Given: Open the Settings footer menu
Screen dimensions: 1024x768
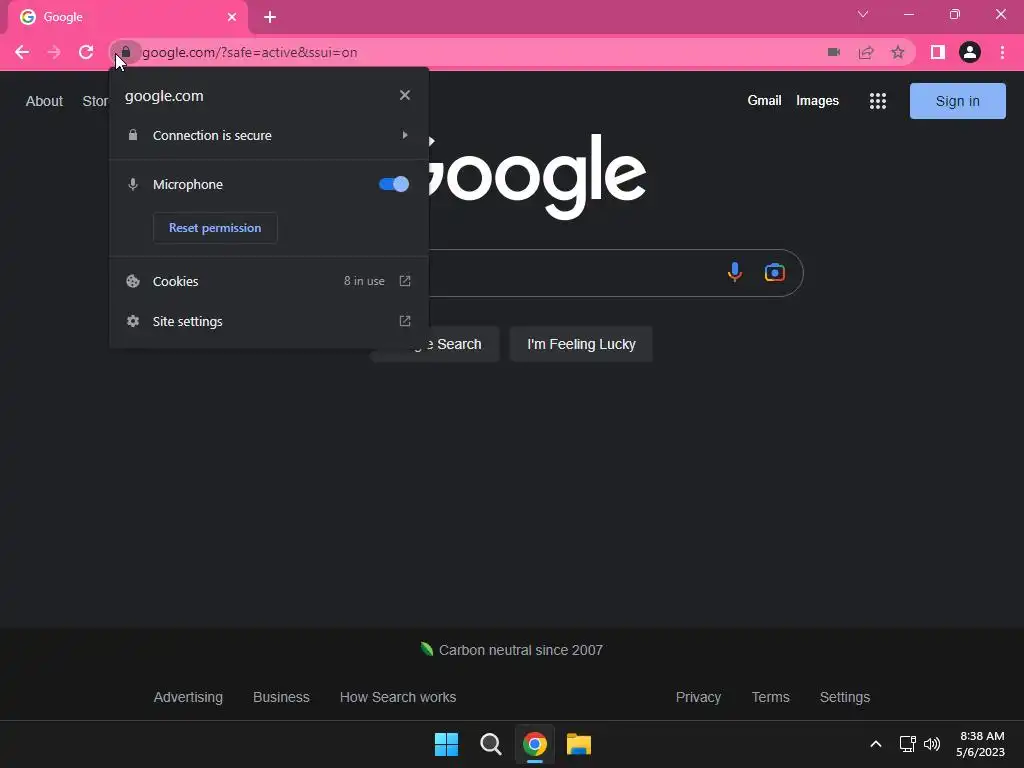Looking at the screenshot, I should [x=844, y=697].
